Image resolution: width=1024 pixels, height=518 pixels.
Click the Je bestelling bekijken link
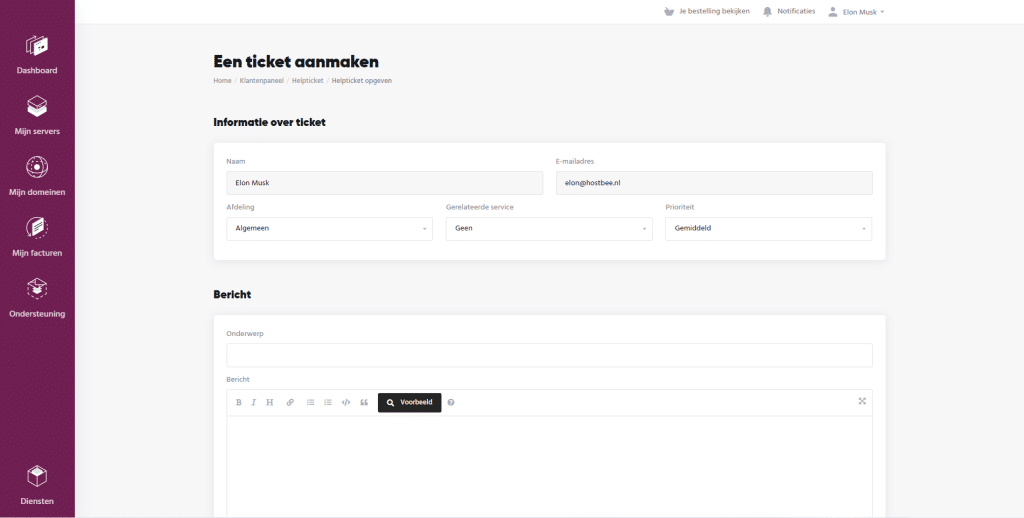click(707, 12)
